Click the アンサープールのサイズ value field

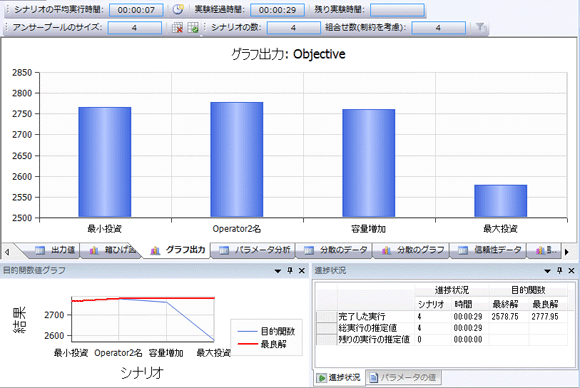pos(135,28)
